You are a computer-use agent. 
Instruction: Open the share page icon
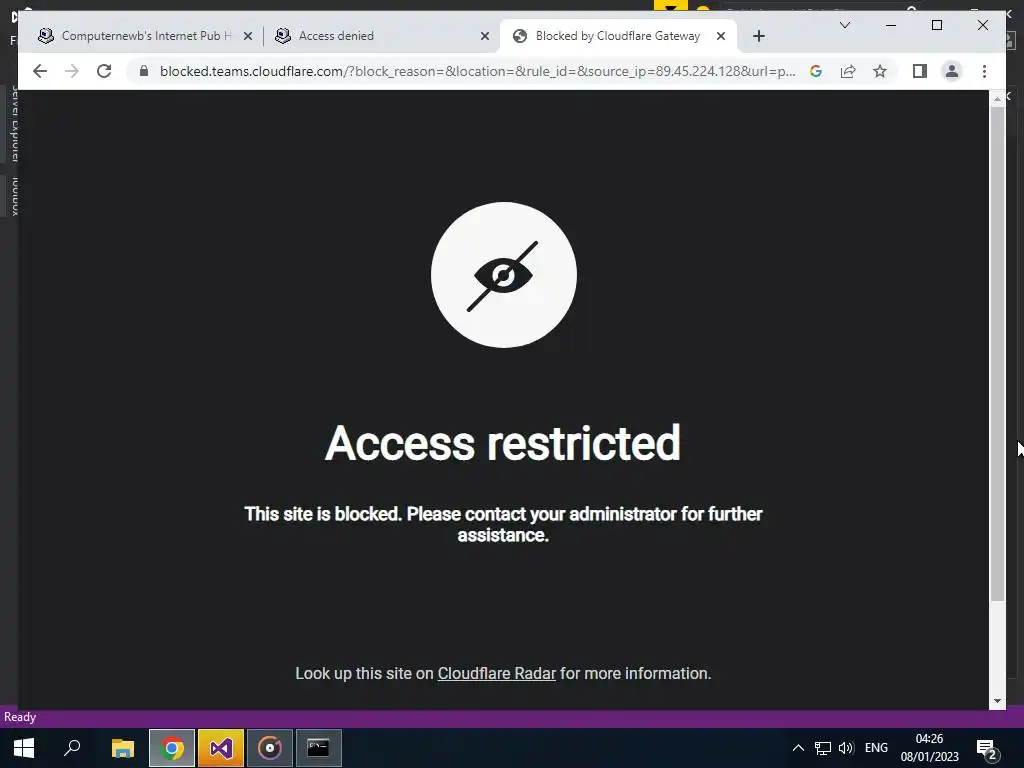[848, 71]
